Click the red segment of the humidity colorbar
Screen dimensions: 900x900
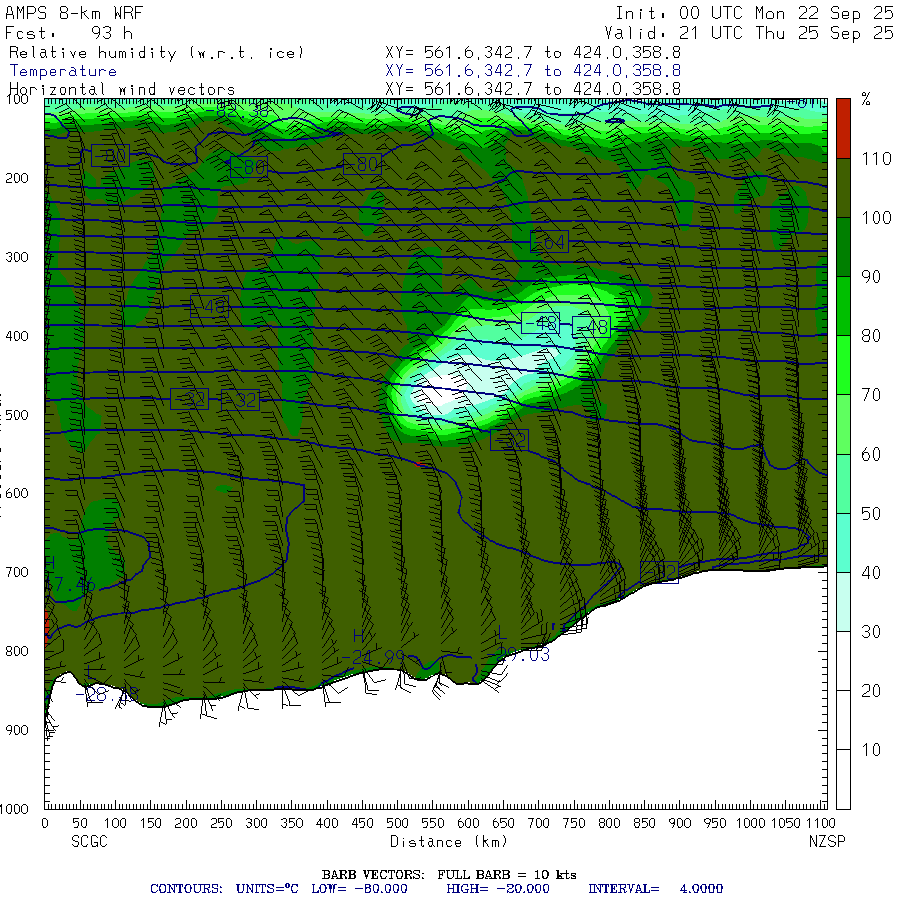[843, 127]
